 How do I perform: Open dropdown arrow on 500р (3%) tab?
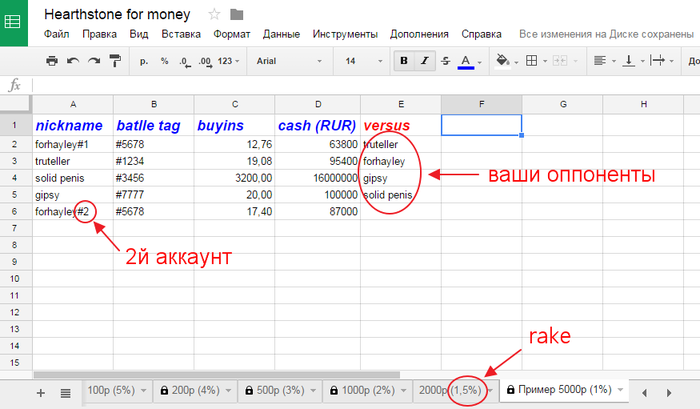click(x=313, y=390)
